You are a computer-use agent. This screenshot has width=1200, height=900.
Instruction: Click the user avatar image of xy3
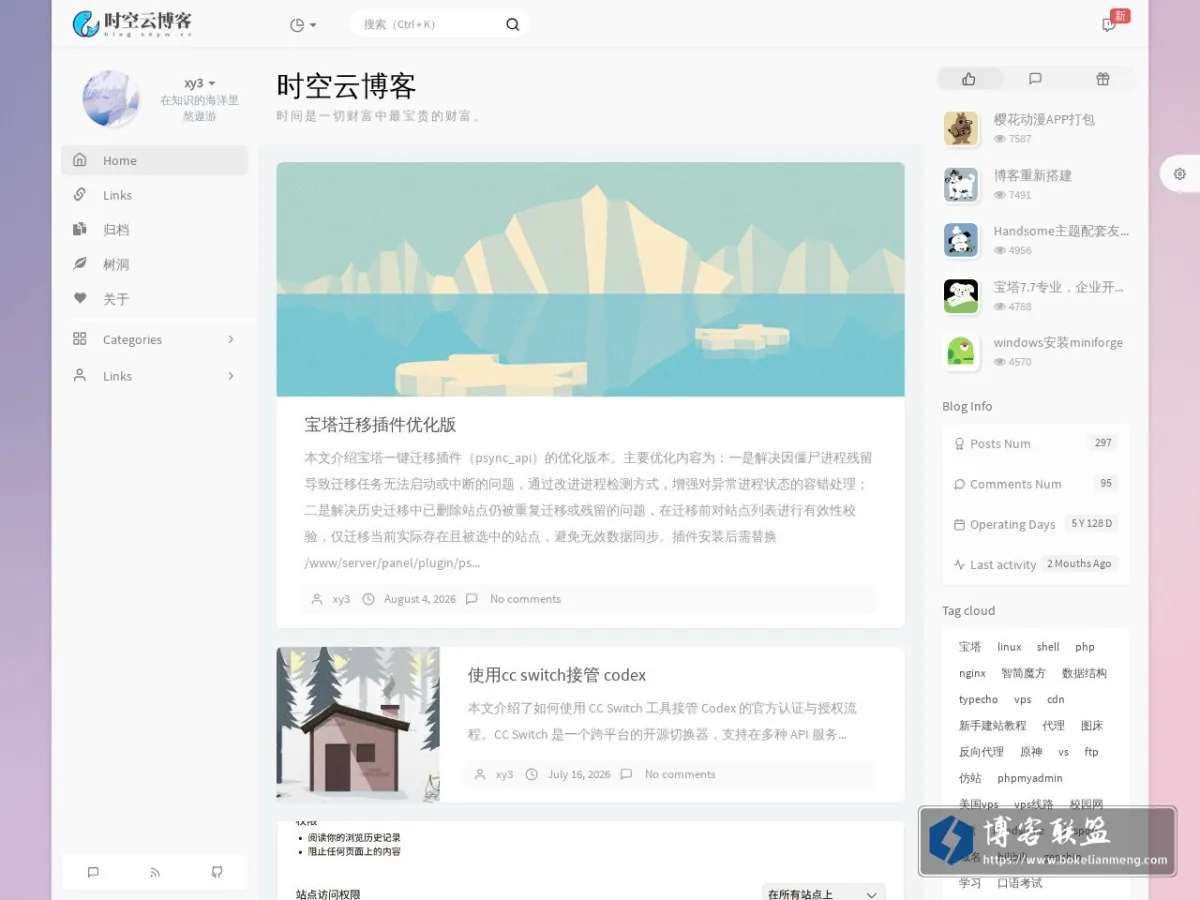pos(110,98)
